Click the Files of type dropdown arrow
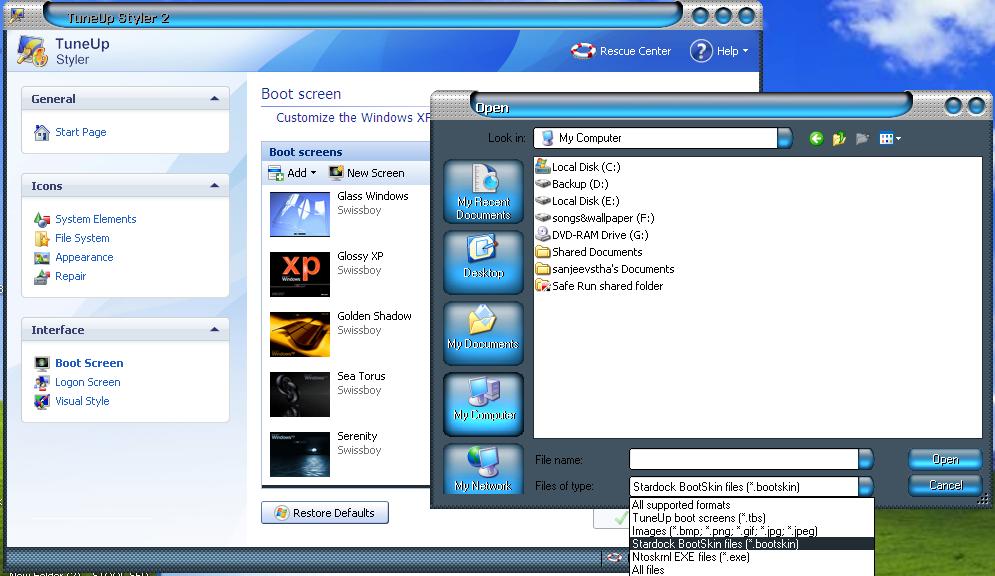995x576 pixels. click(866, 487)
